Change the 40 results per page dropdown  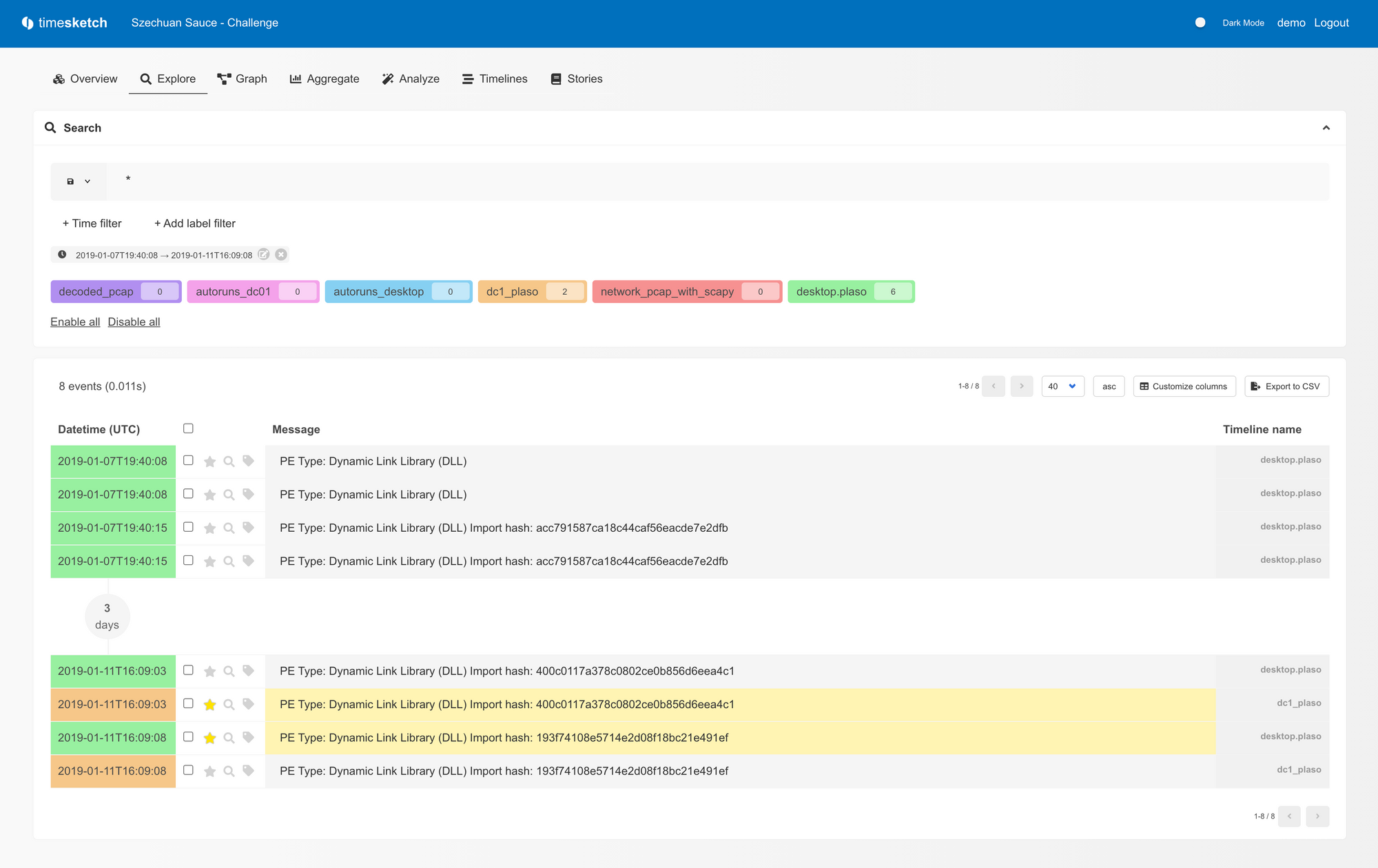(1062, 386)
